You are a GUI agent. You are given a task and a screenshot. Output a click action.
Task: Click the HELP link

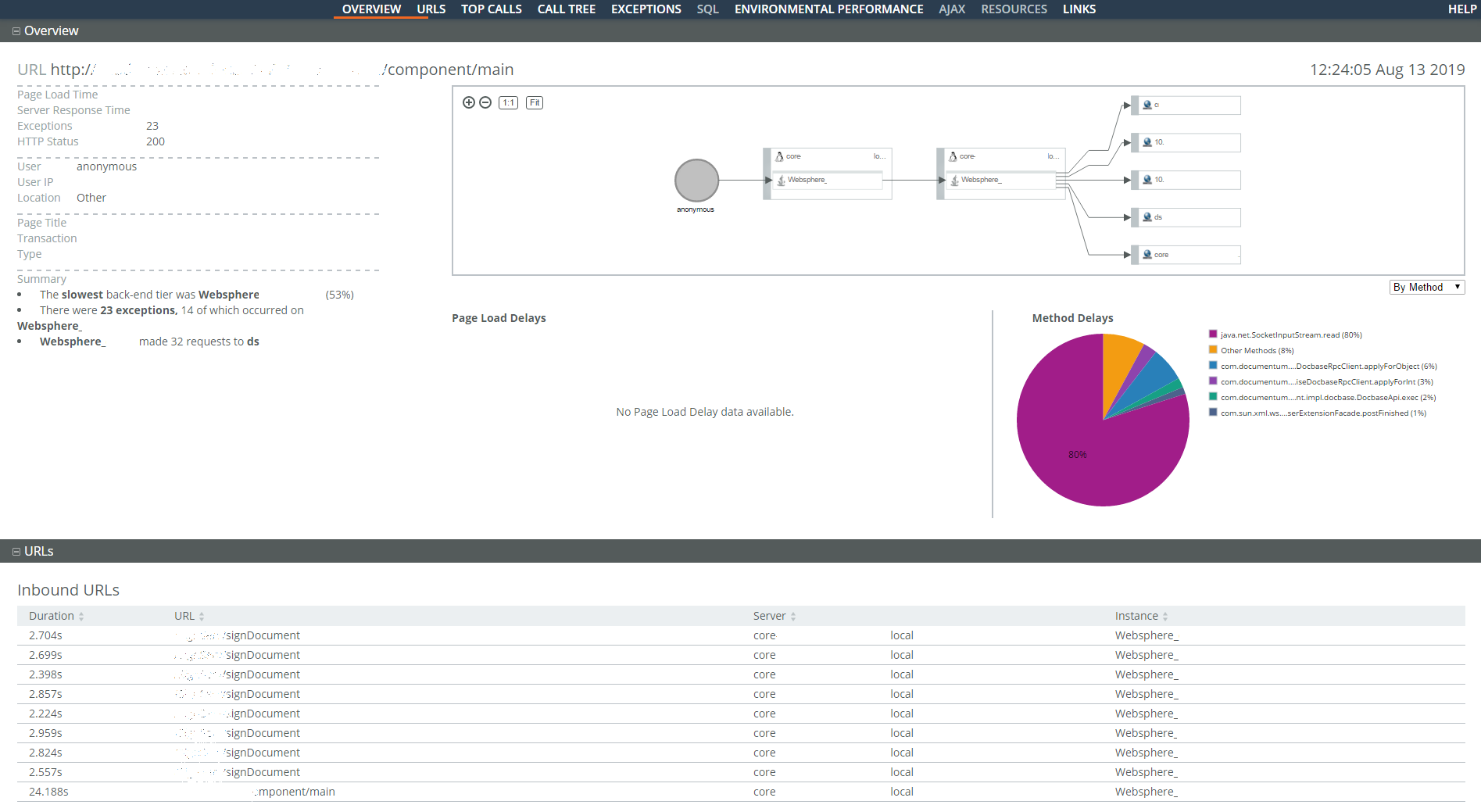tap(1462, 9)
